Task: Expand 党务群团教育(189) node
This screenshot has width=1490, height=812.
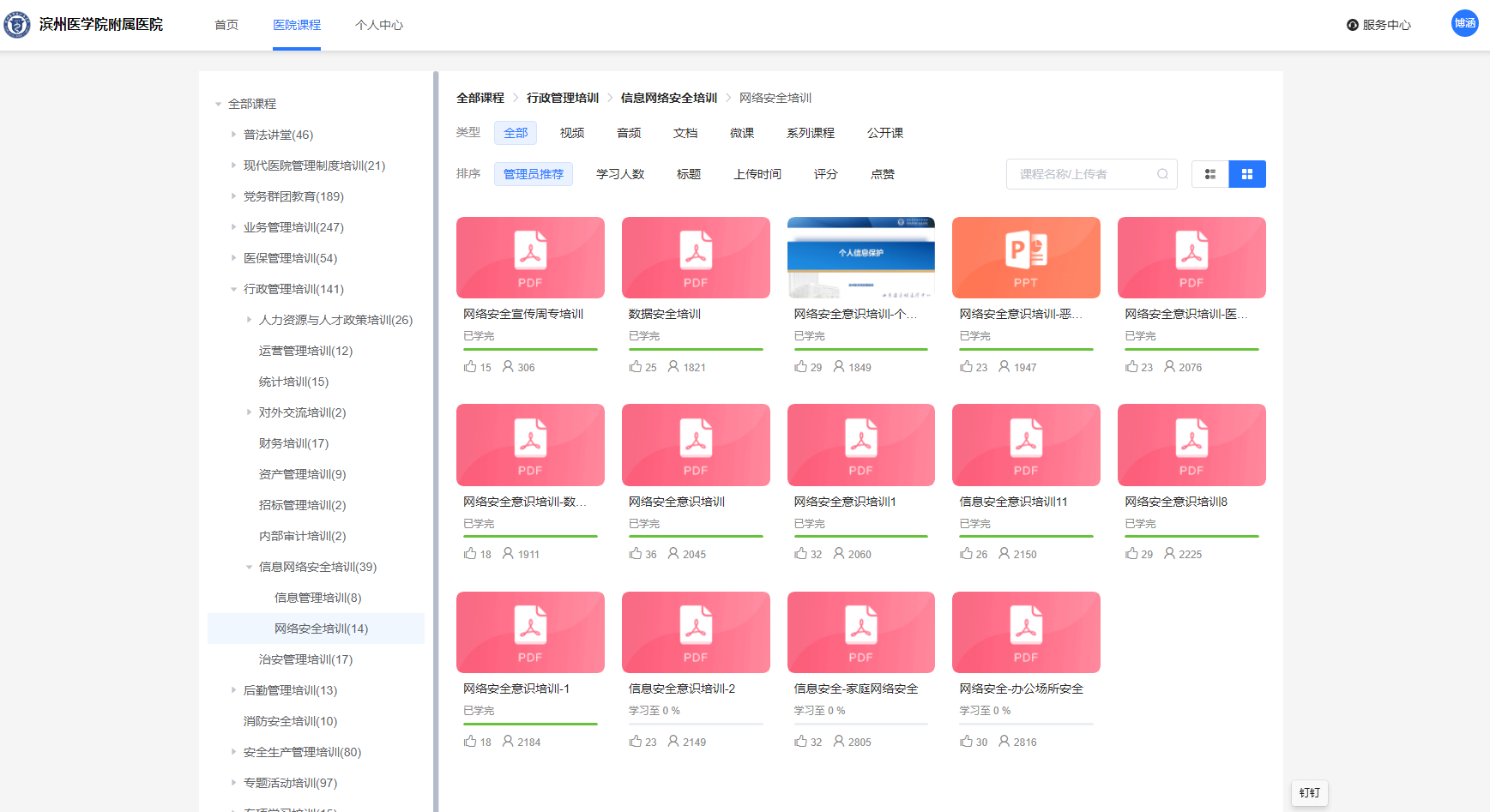Action: (233, 196)
